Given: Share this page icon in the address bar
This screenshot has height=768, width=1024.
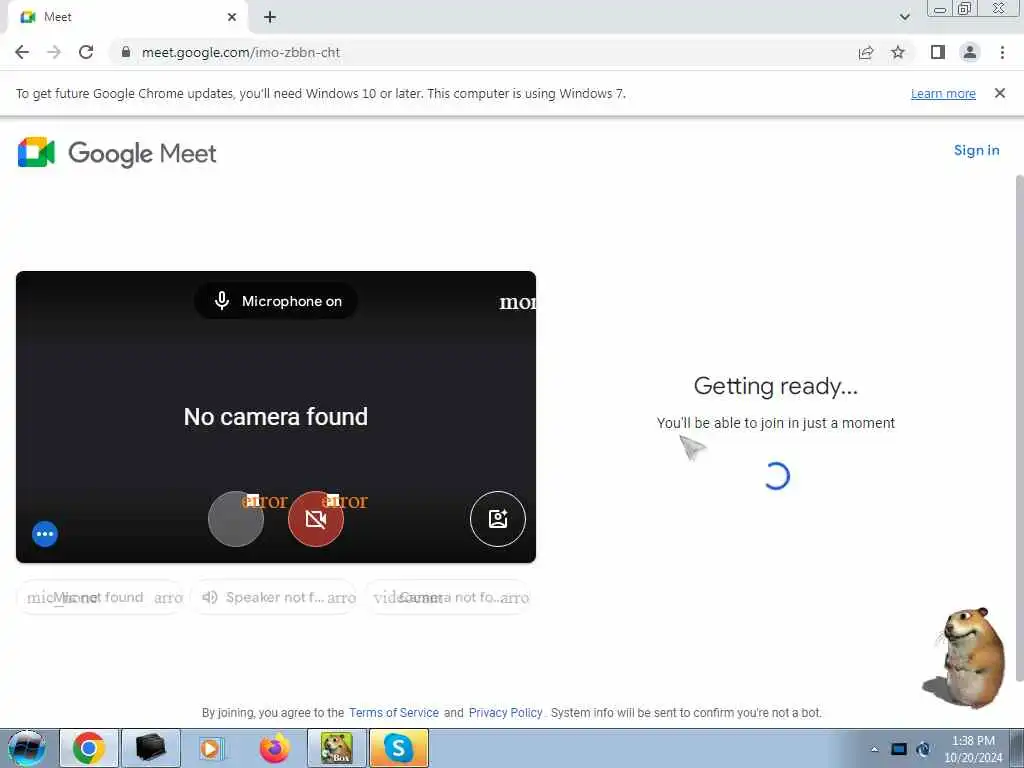Looking at the screenshot, I should tap(866, 52).
